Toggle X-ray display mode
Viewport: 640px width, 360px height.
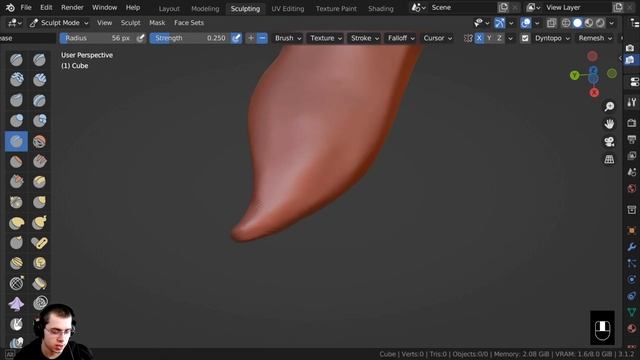[551, 23]
